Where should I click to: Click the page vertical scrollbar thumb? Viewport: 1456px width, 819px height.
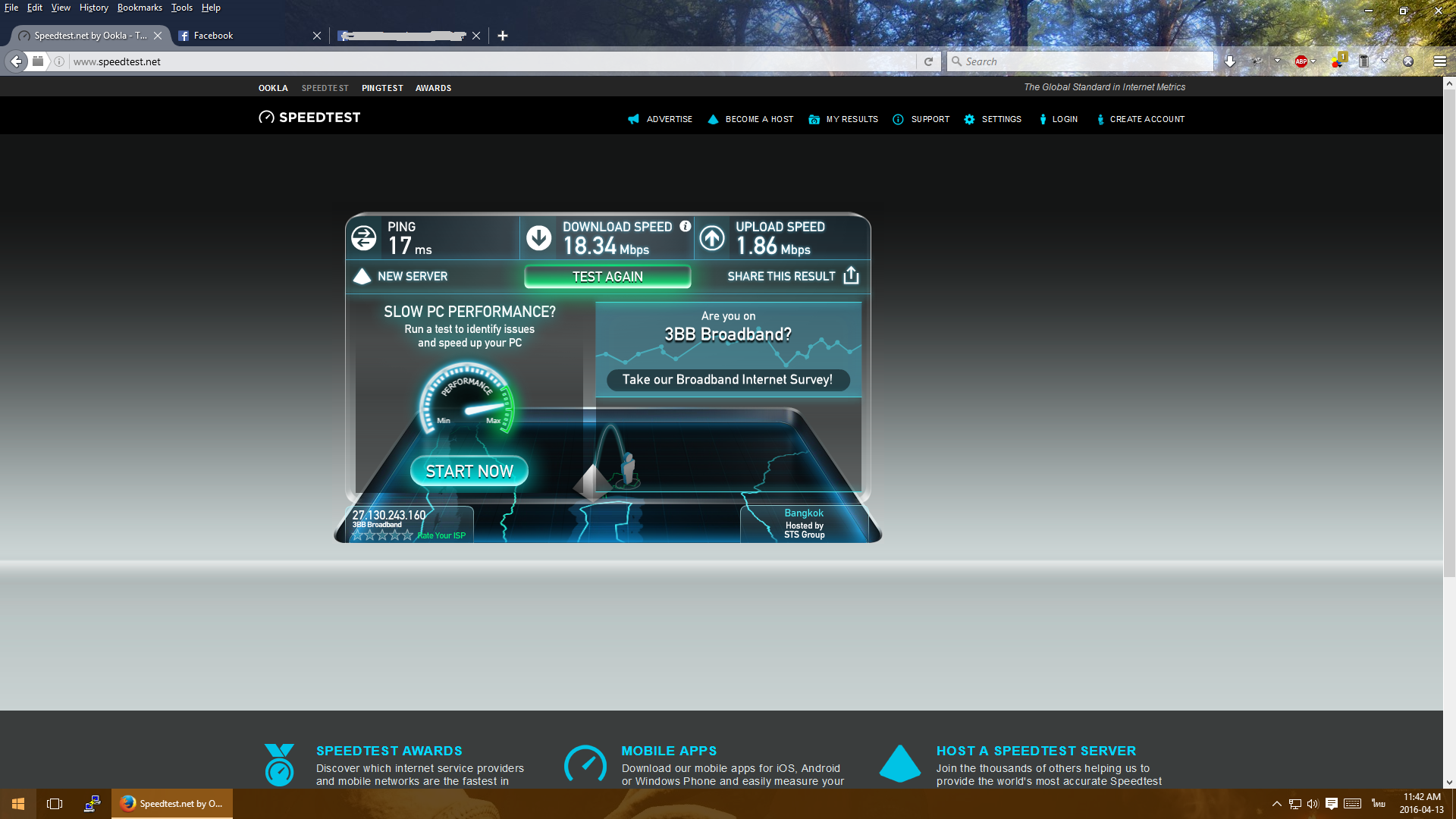[x=1449, y=332]
